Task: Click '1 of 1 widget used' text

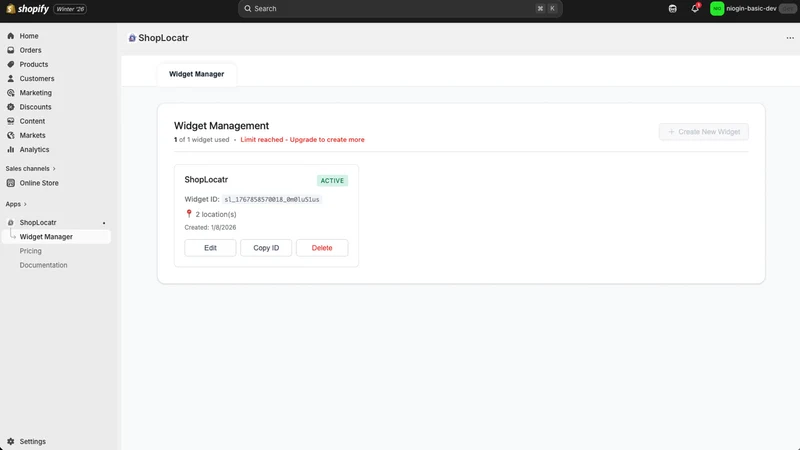Action: point(202,140)
